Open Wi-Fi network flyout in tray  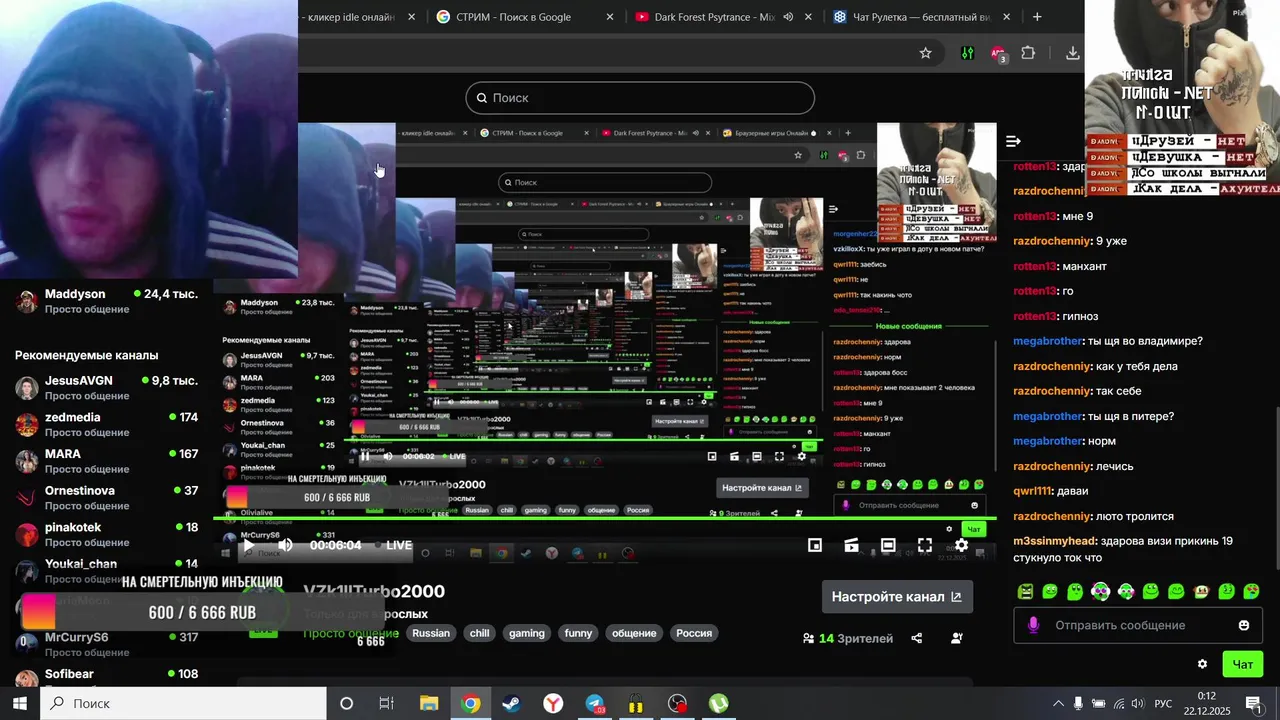tap(1118, 703)
